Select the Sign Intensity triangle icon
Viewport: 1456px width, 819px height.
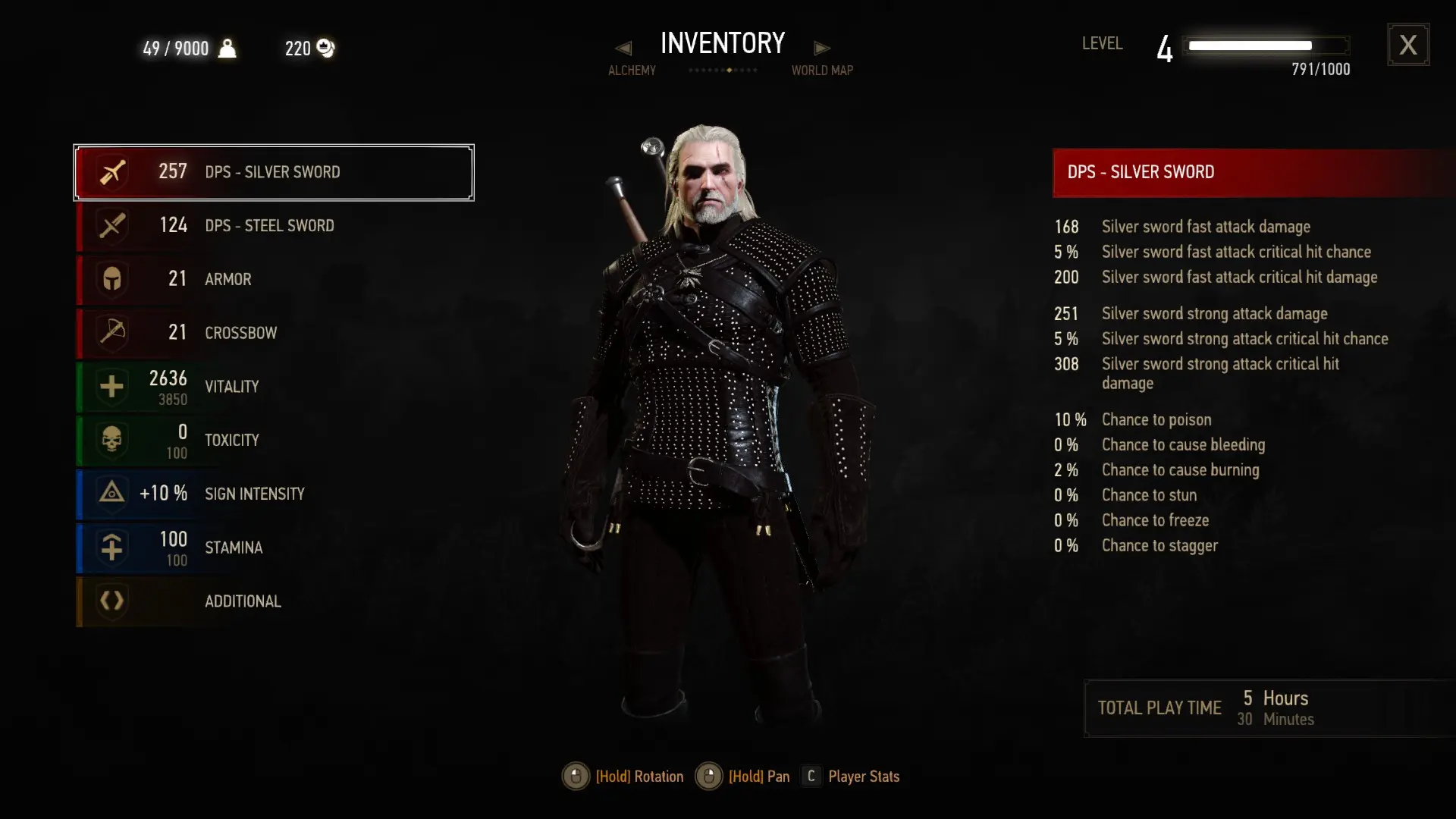tap(112, 493)
